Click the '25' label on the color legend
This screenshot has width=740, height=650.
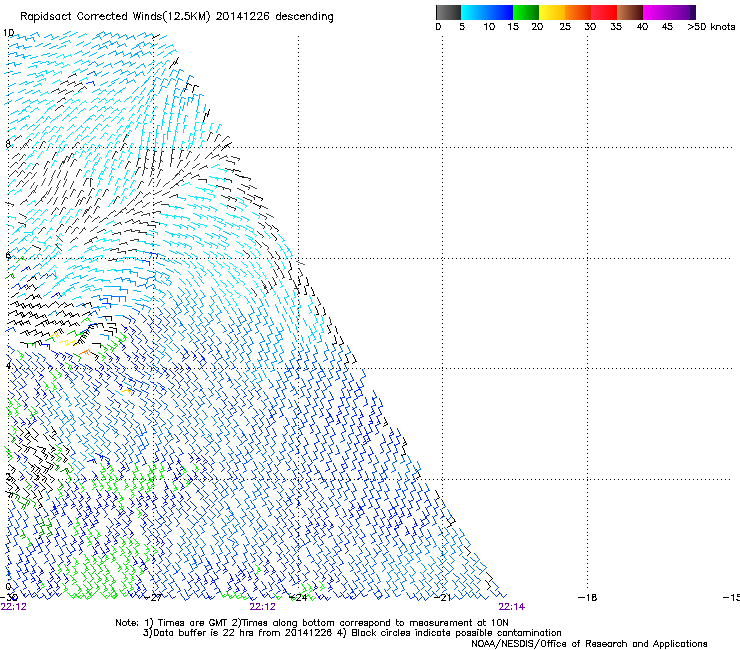(x=565, y=27)
